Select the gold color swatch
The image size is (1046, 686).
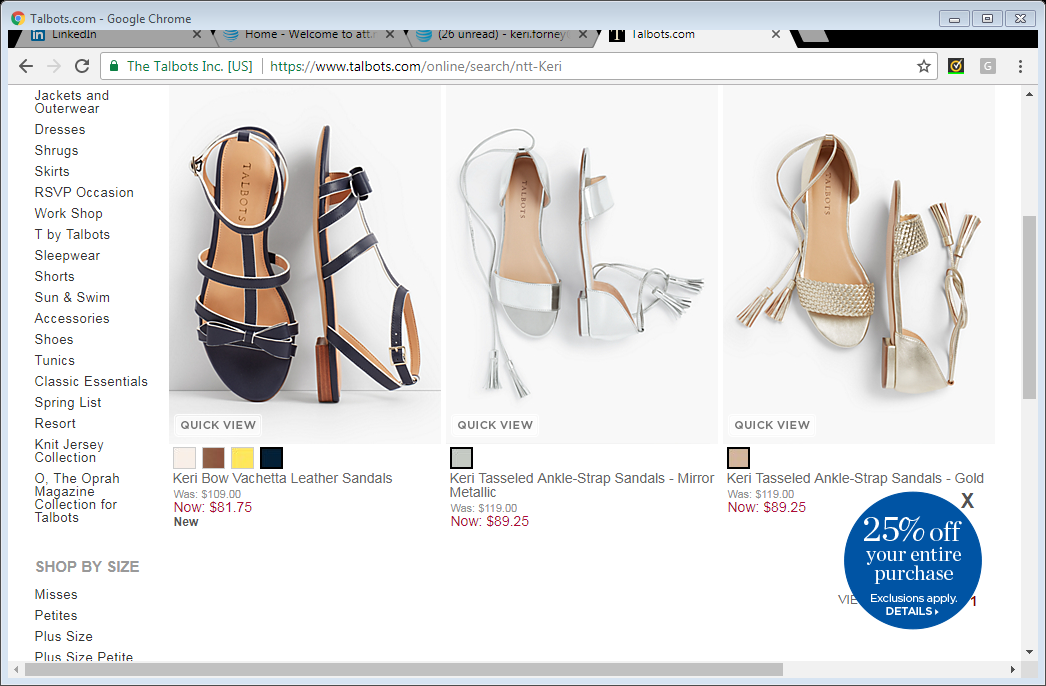click(738, 458)
